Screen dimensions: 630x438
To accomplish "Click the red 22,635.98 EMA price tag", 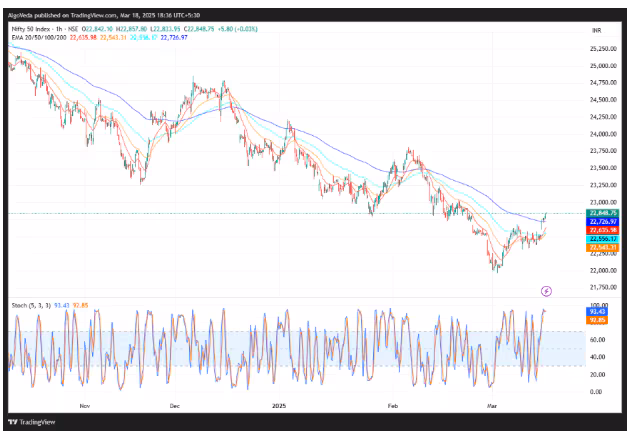I will click(602, 230).
